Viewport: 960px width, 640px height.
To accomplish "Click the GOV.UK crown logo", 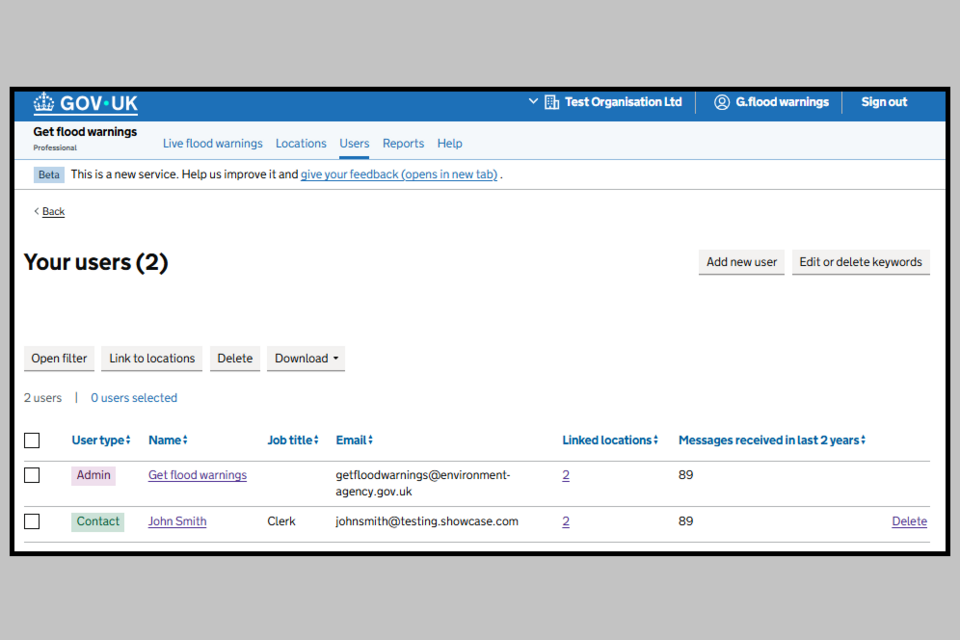I will pyautogui.click(x=44, y=103).
